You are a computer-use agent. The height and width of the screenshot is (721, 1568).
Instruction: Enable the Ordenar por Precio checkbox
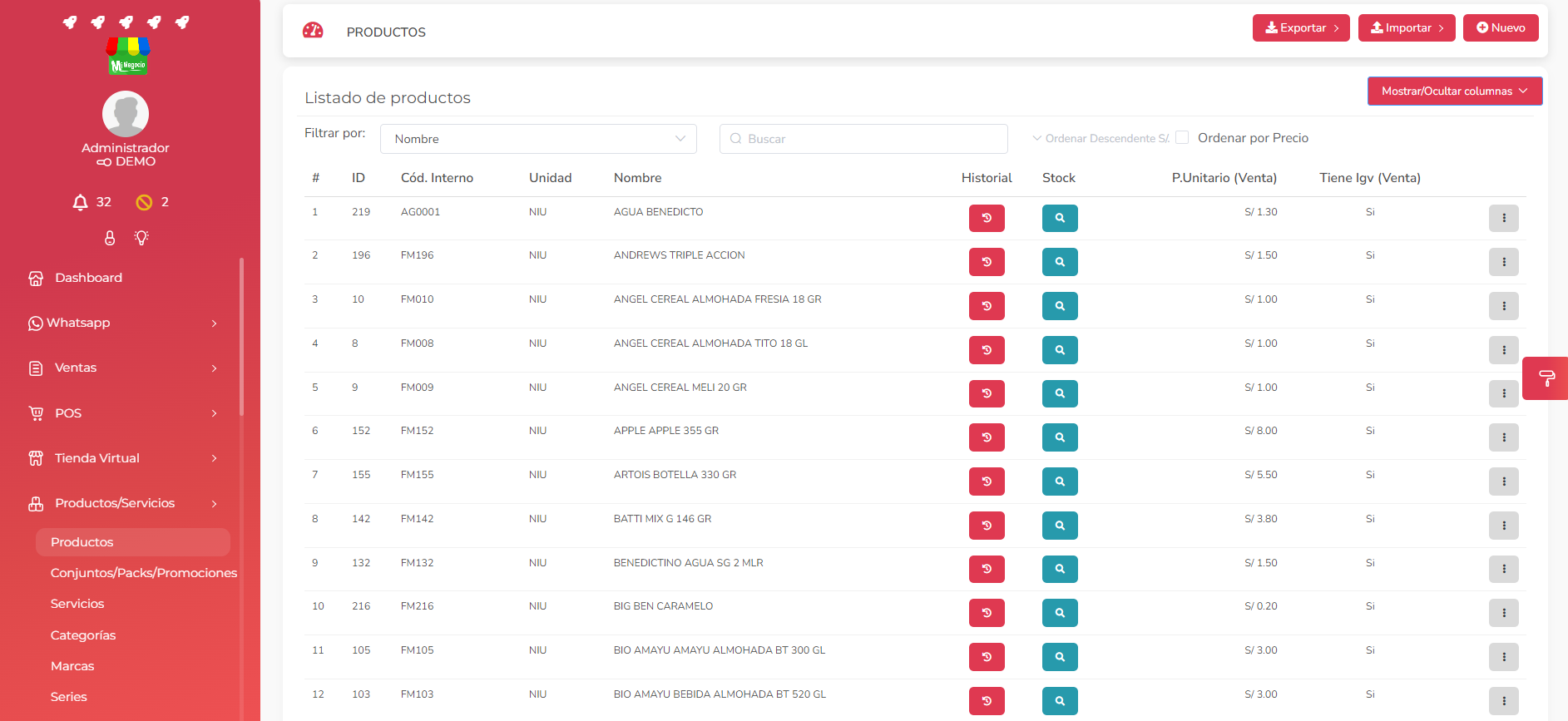(x=1182, y=138)
